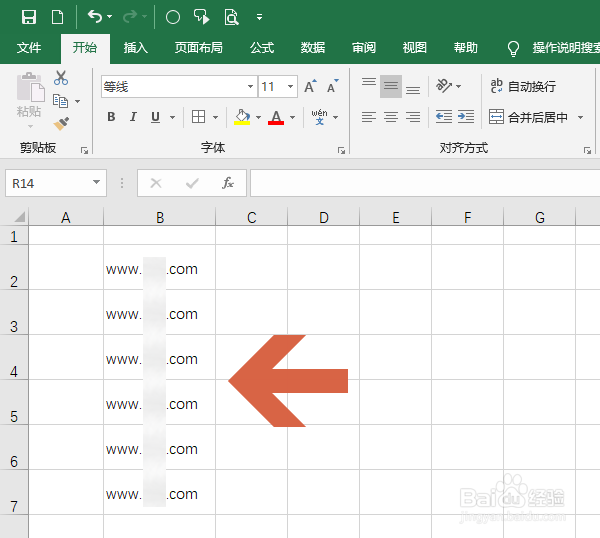This screenshot has width=600, height=538.
Task: Expand fill color palette arrow
Action: 259,117
